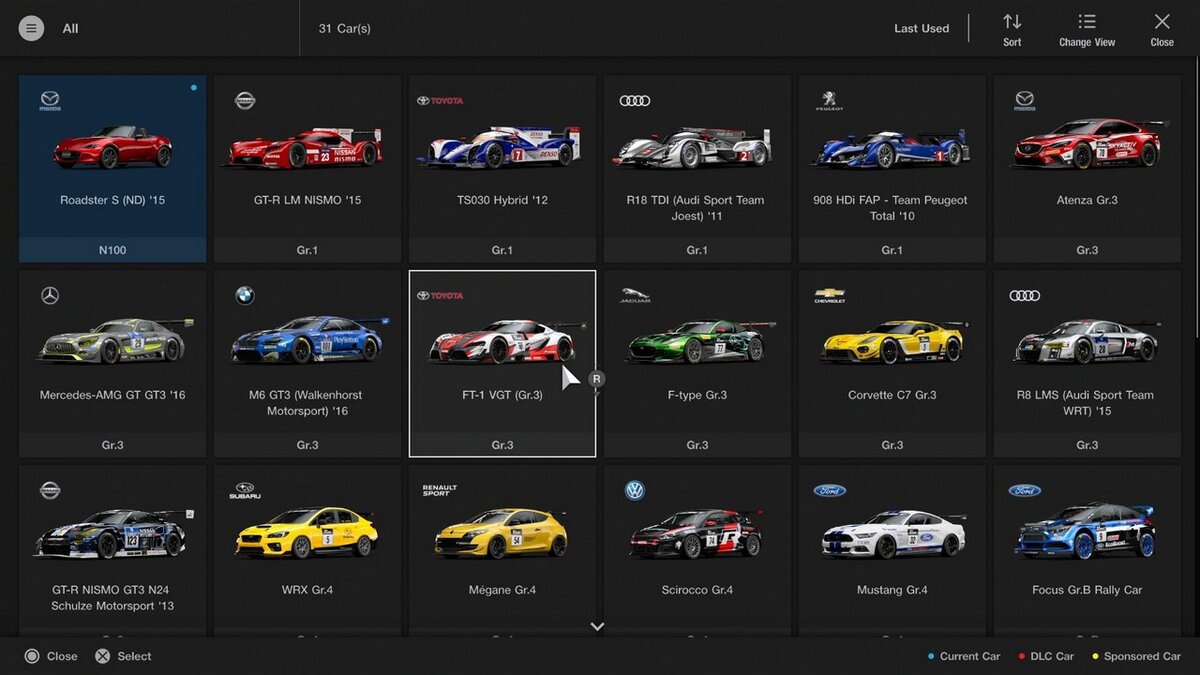Choose the yellow Mégane Gr.4 car image
Image resolution: width=1200 pixels, height=675 pixels.
click(x=500, y=533)
